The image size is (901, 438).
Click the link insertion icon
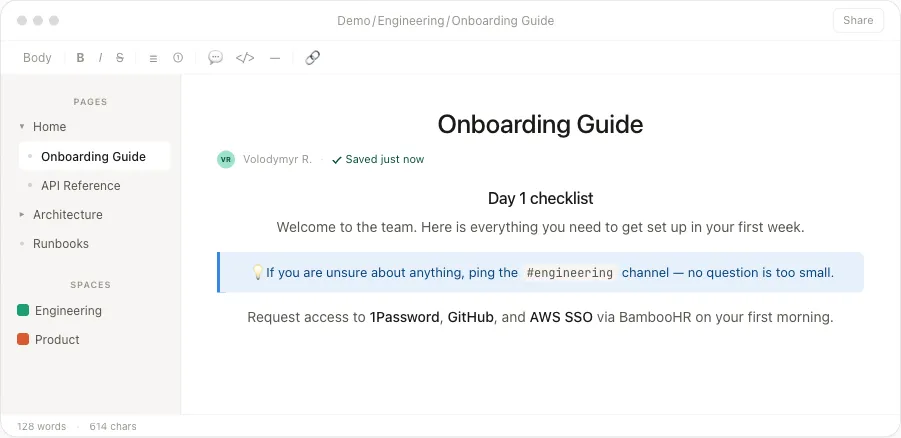tap(312, 58)
